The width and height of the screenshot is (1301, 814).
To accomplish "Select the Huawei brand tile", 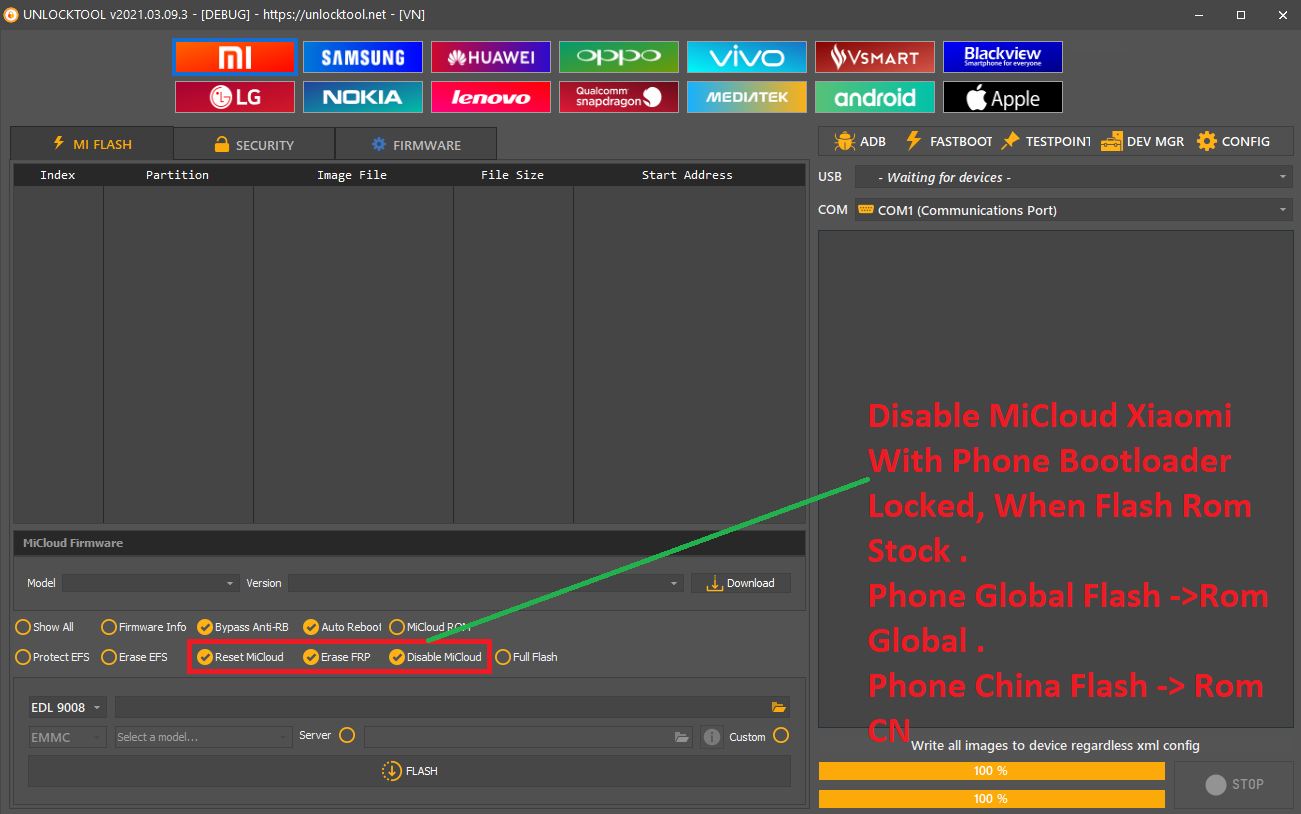I will [x=491, y=57].
